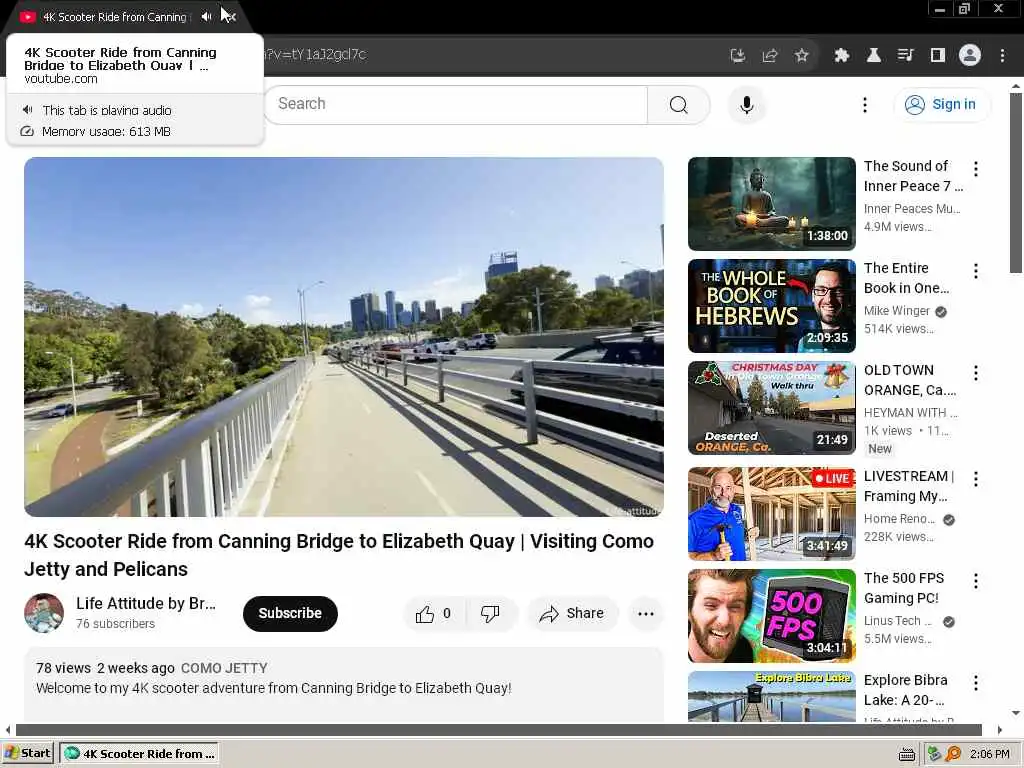This screenshot has width=1024, height=768.
Task: Click 'LIVESTREAM | Framing My...' title
Action: (x=909, y=486)
